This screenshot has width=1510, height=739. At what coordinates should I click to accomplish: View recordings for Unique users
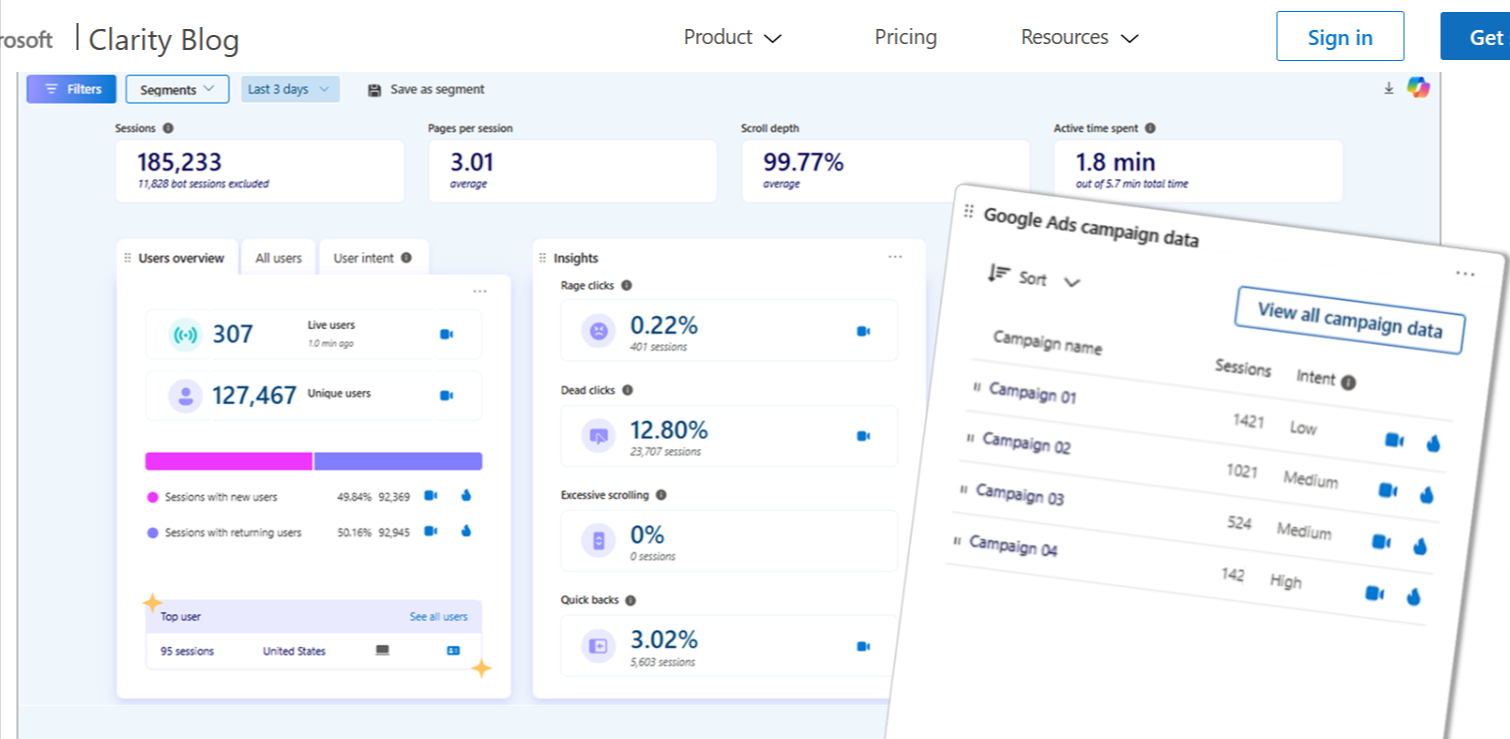click(x=446, y=396)
